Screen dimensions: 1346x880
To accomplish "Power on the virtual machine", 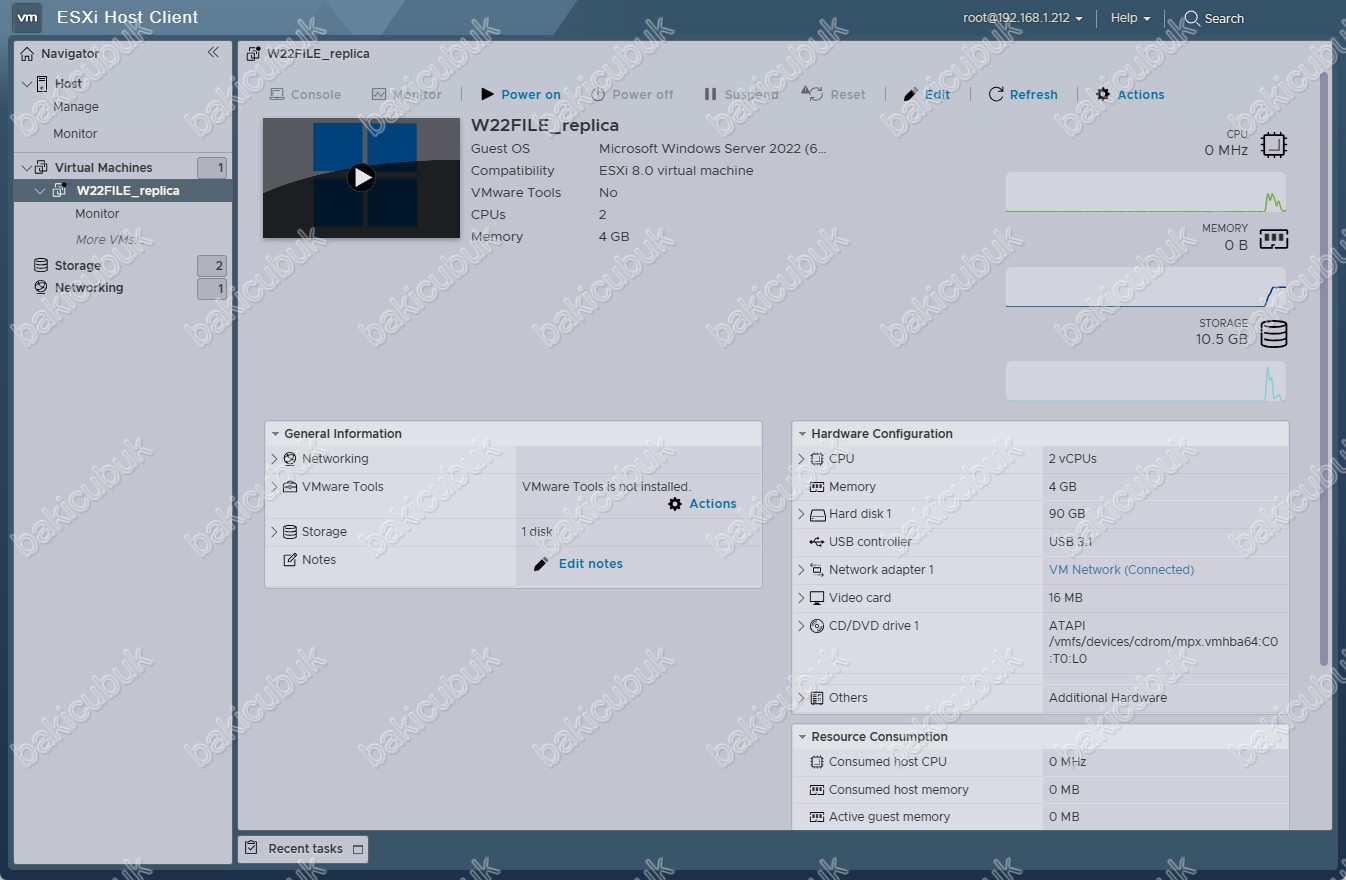I will 520,95.
